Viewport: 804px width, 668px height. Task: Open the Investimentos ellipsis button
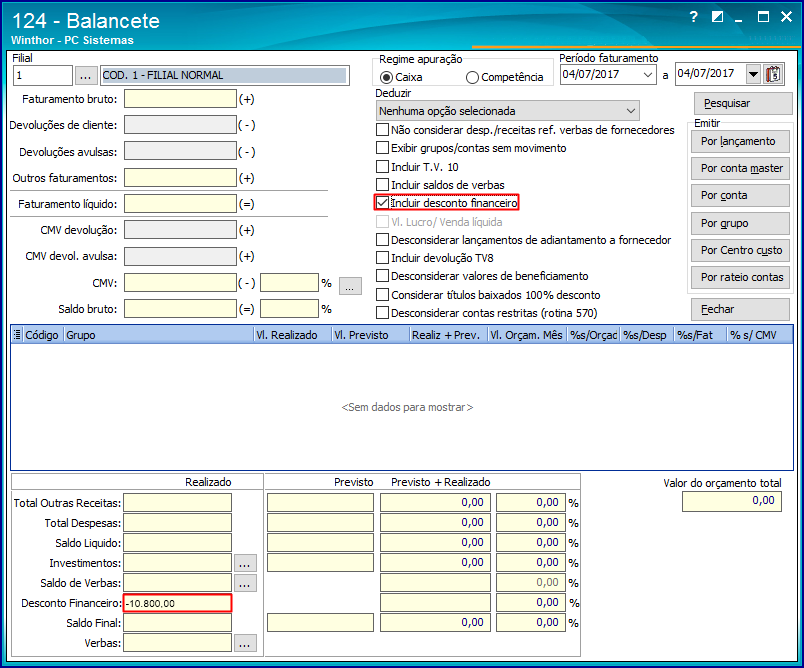click(x=245, y=563)
